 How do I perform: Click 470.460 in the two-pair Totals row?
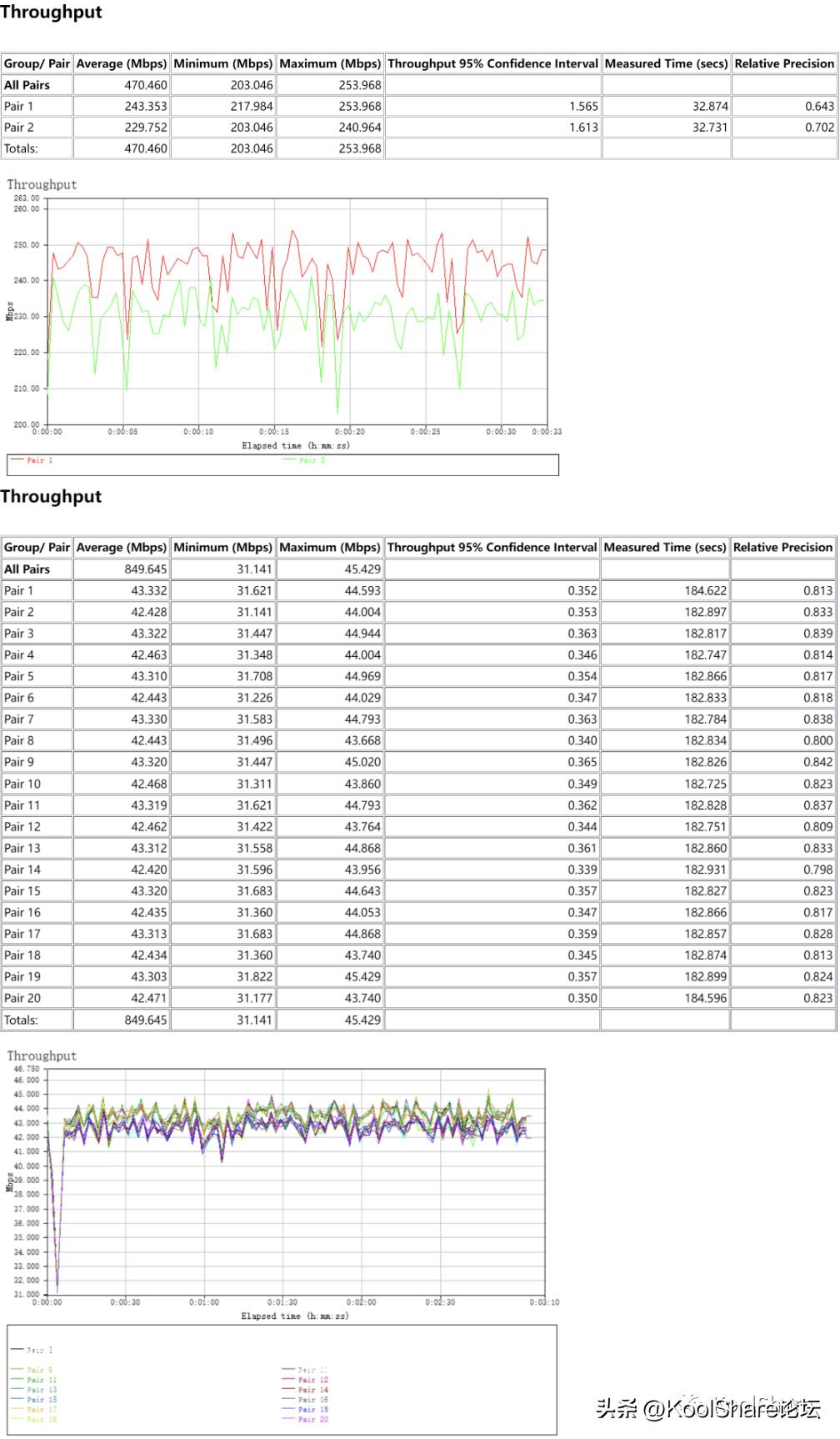(x=146, y=148)
